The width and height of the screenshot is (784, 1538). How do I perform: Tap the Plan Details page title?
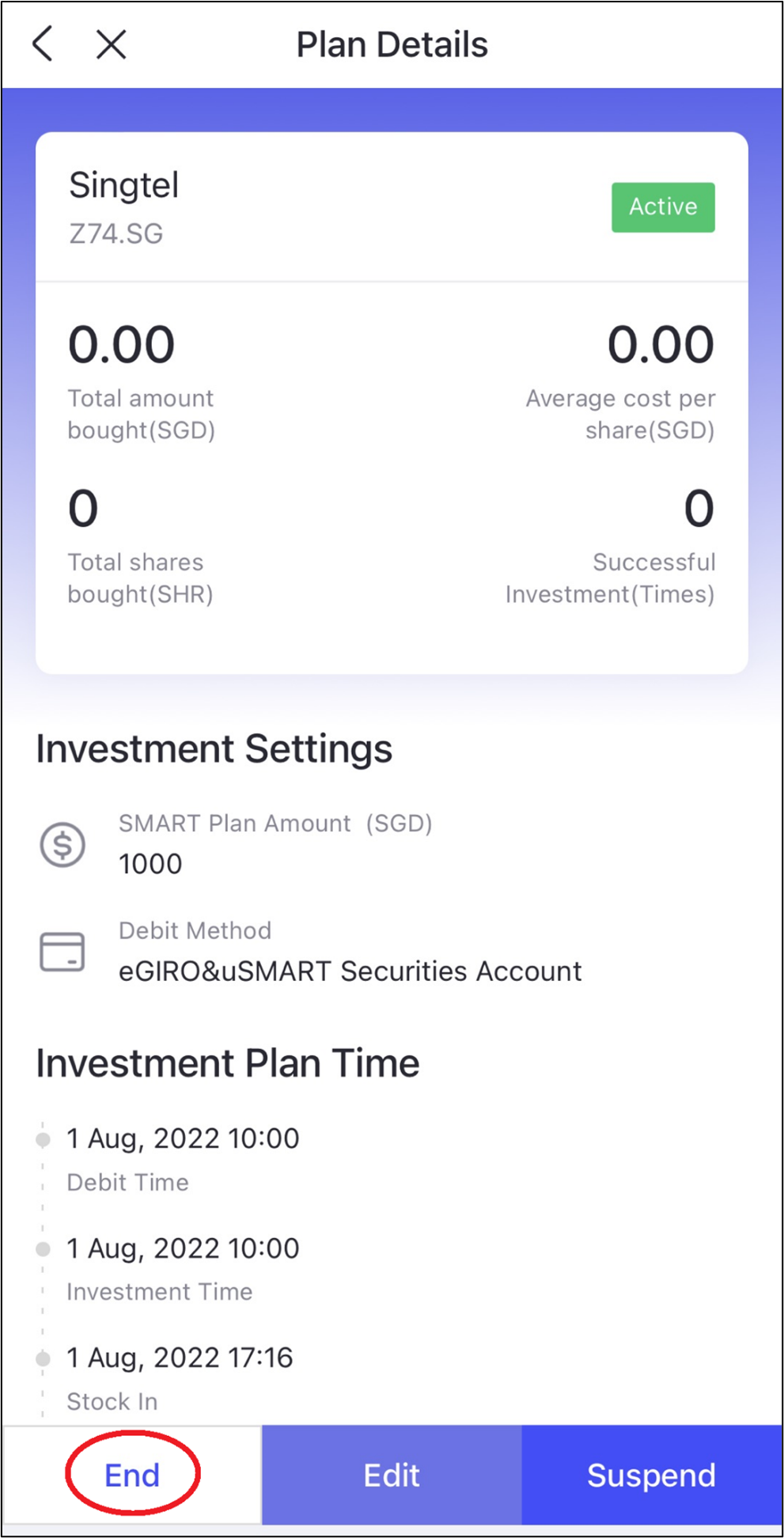pos(392,44)
